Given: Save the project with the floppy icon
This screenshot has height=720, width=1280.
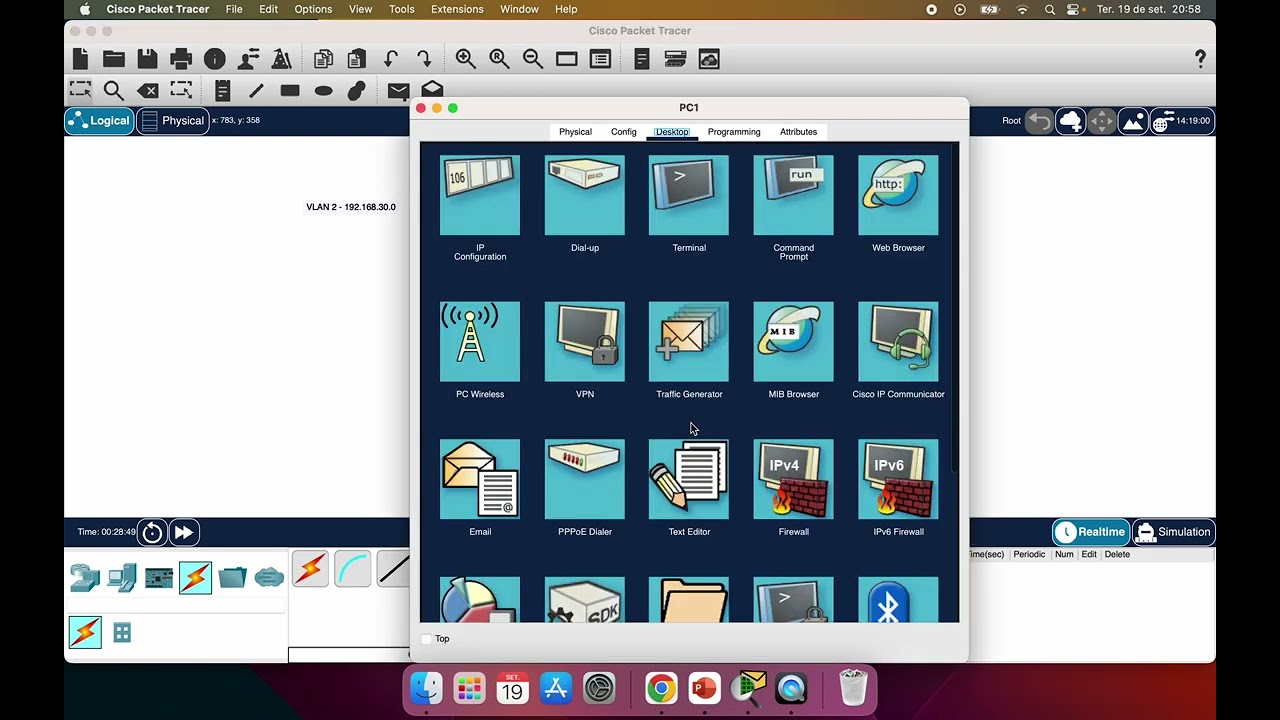Looking at the screenshot, I should tap(147, 59).
